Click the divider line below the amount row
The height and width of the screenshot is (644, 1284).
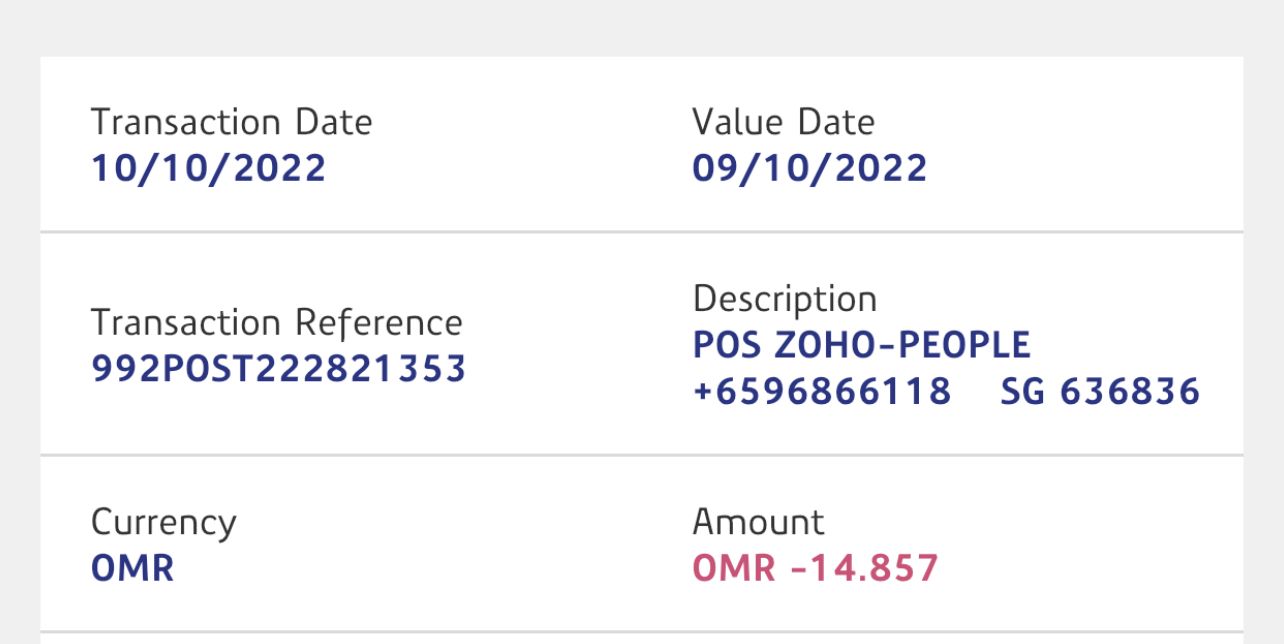pos(641,631)
